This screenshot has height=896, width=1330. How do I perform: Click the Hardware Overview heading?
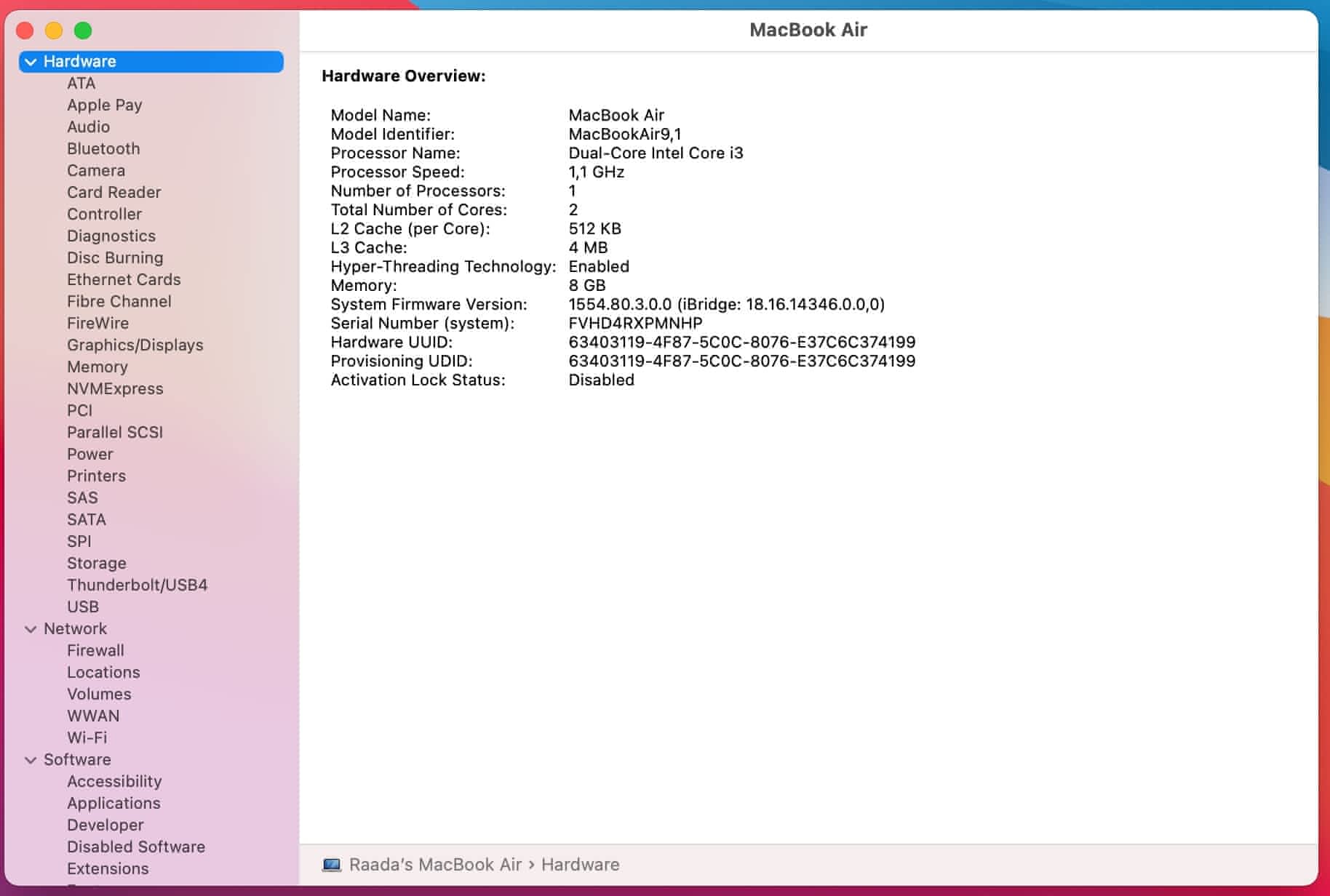404,76
